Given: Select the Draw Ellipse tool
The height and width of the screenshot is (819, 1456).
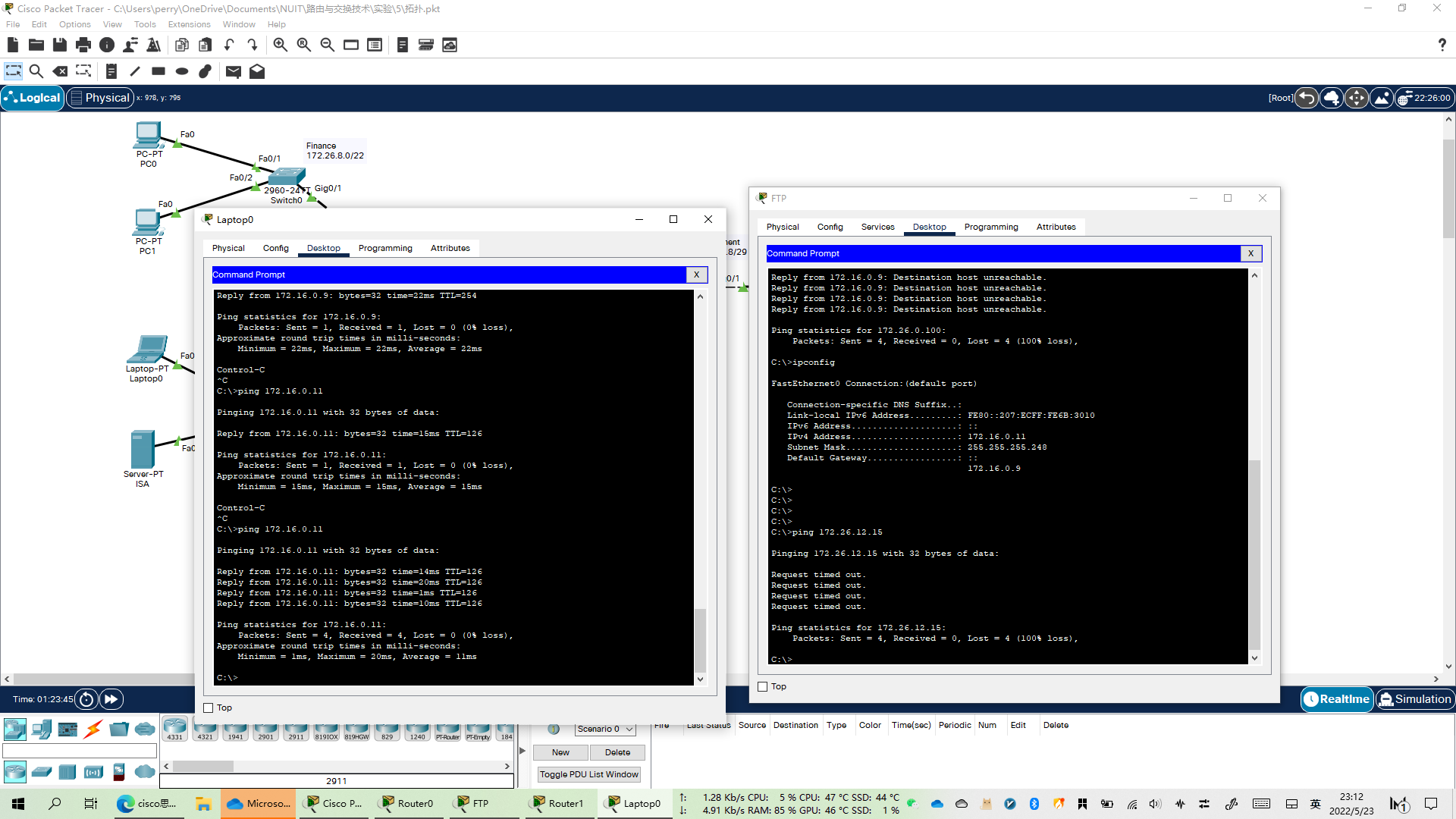Looking at the screenshot, I should [x=182, y=71].
